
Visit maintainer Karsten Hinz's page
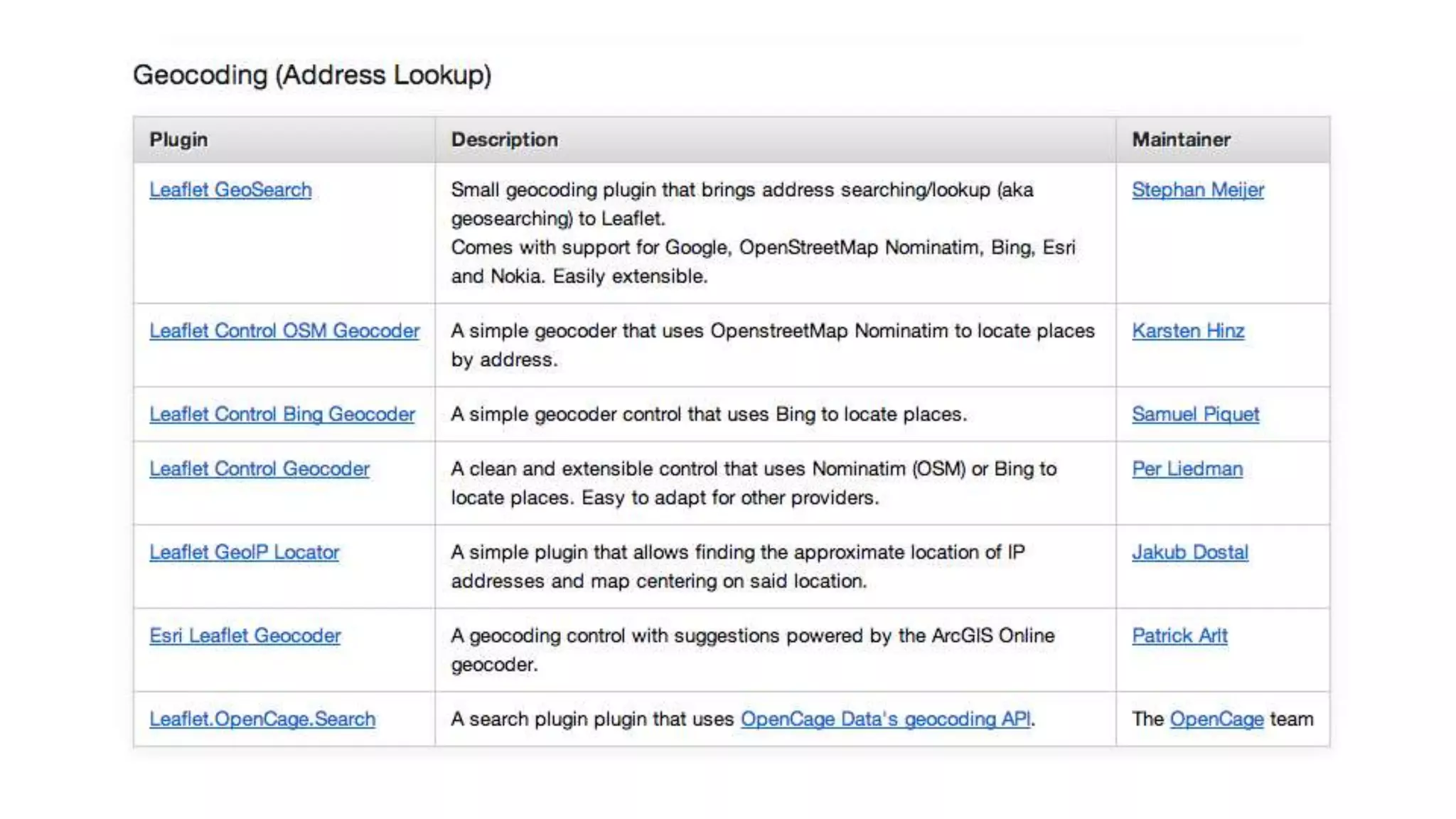(x=1187, y=331)
